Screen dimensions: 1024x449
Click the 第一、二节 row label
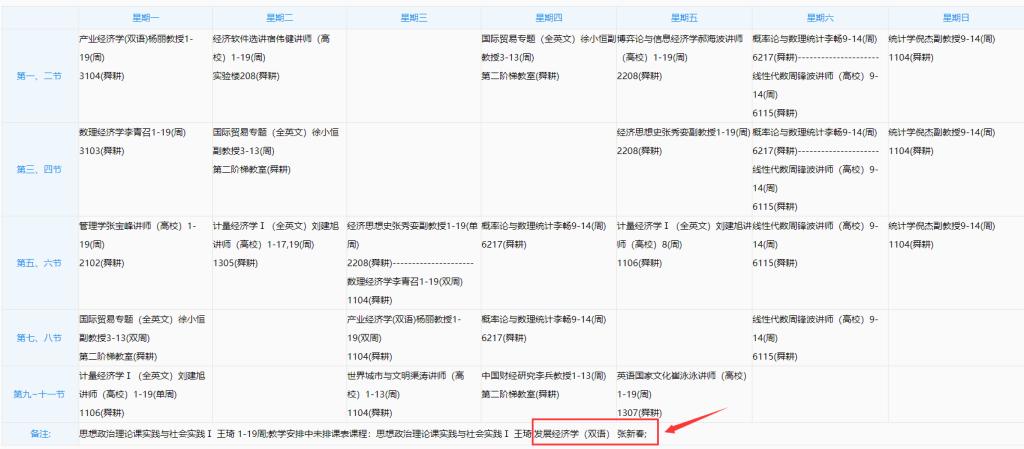(x=39, y=76)
